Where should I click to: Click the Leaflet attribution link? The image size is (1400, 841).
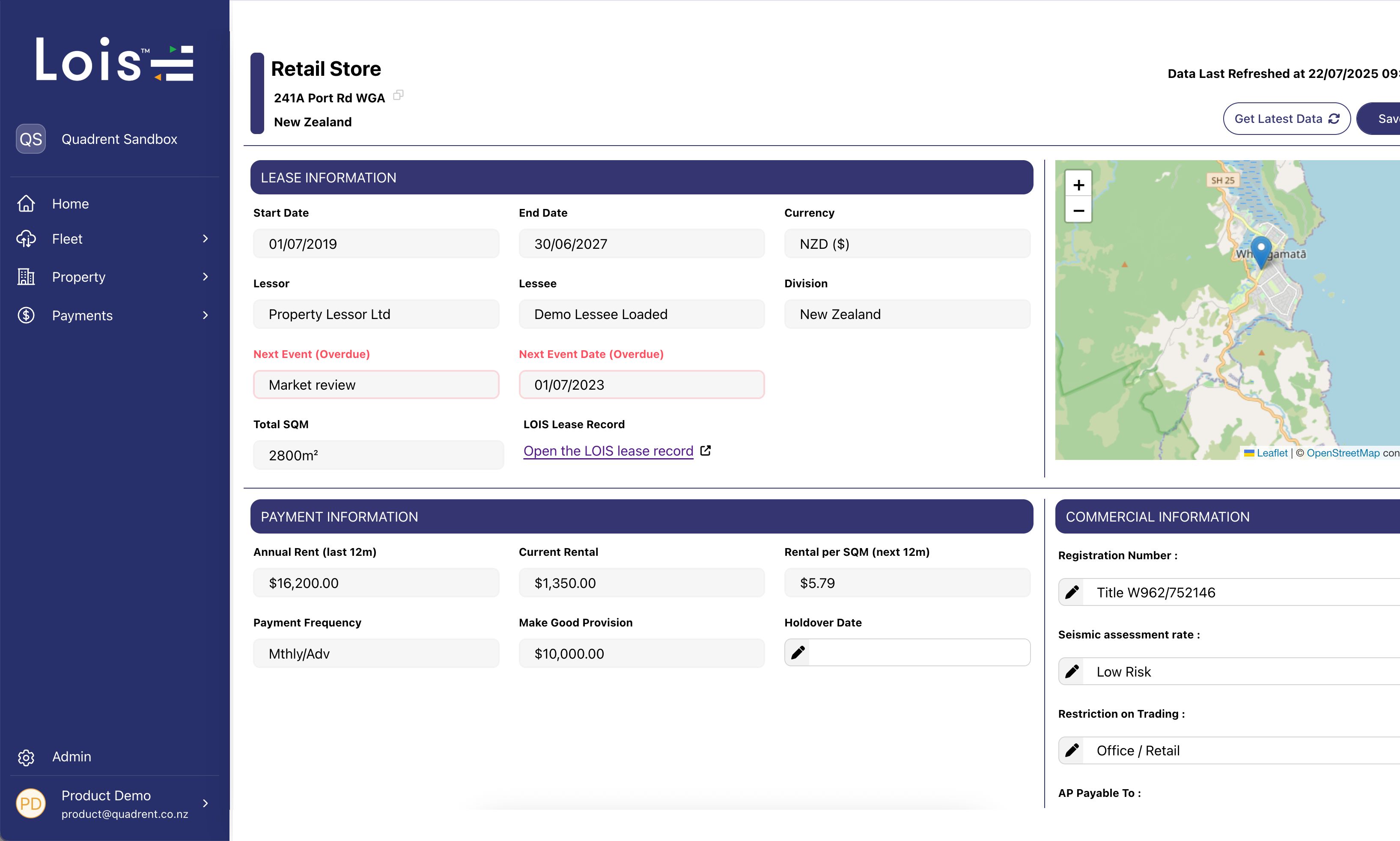[x=1272, y=453]
